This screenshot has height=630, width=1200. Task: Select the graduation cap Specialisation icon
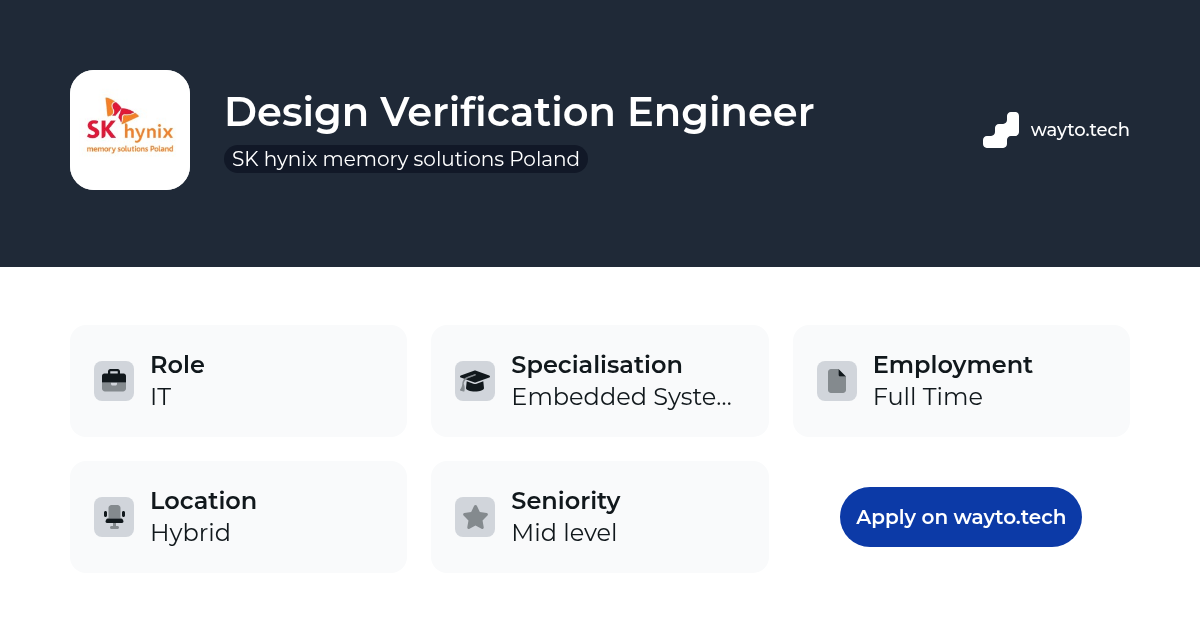click(475, 381)
